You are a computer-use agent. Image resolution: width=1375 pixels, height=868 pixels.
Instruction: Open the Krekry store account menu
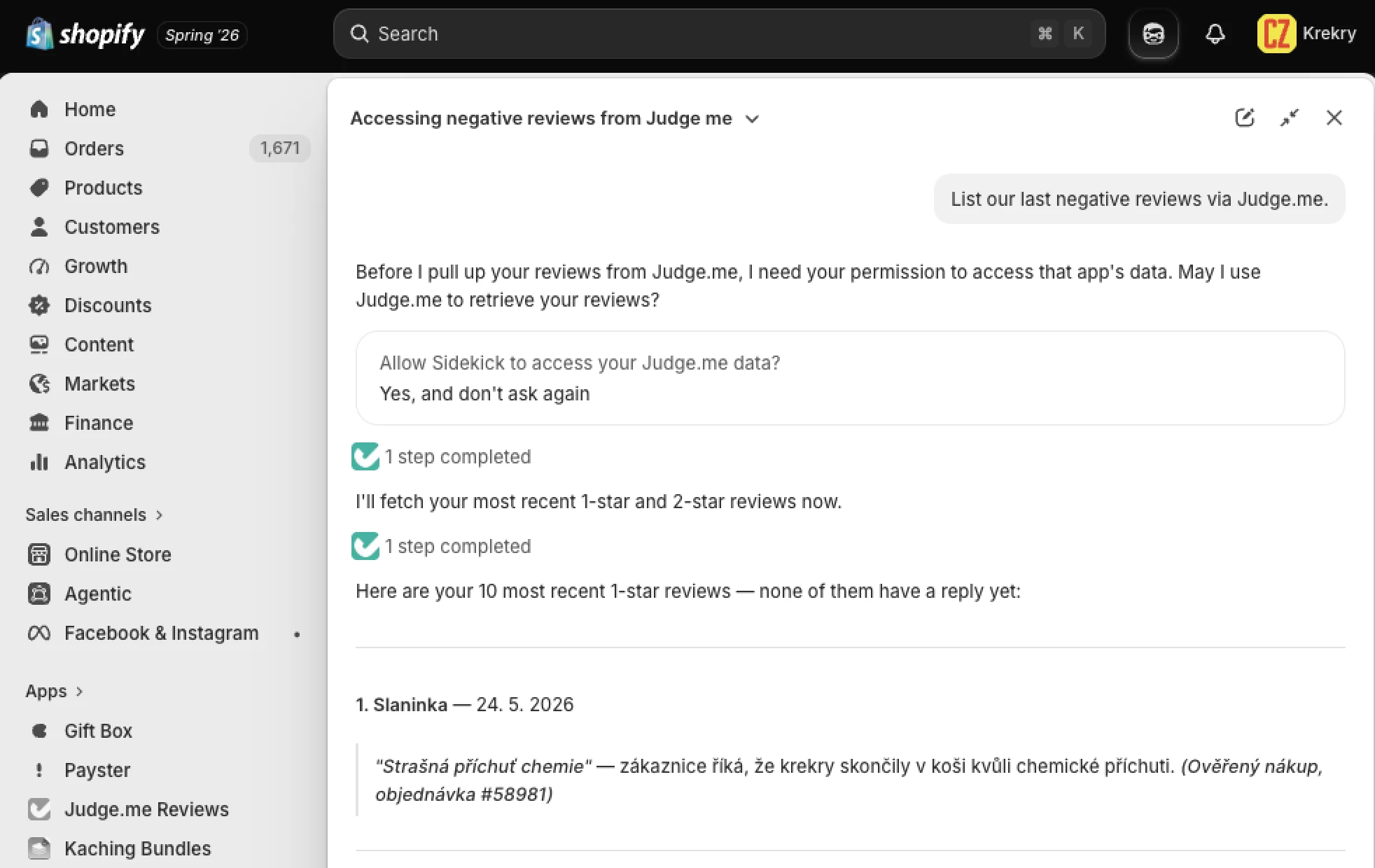click(x=1307, y=34)
